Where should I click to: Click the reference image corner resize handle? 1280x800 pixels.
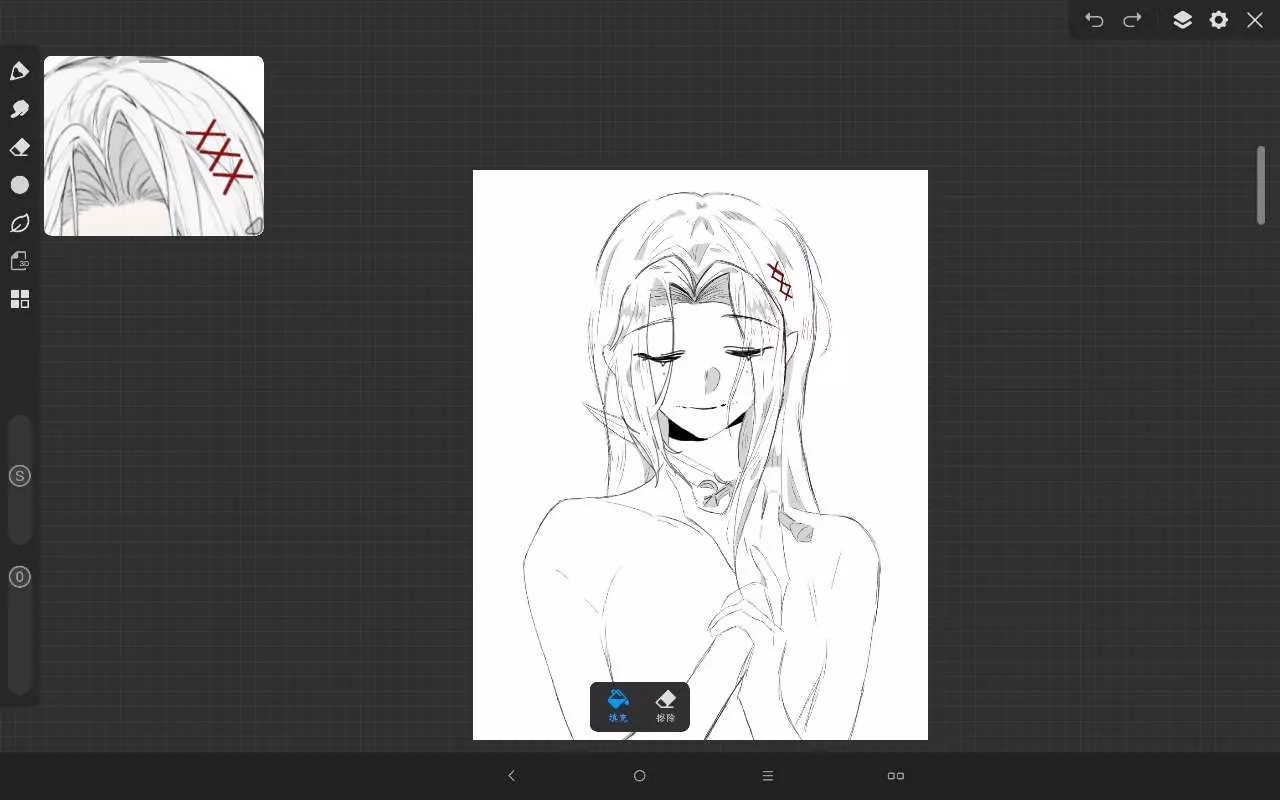(x=254, y=226)
